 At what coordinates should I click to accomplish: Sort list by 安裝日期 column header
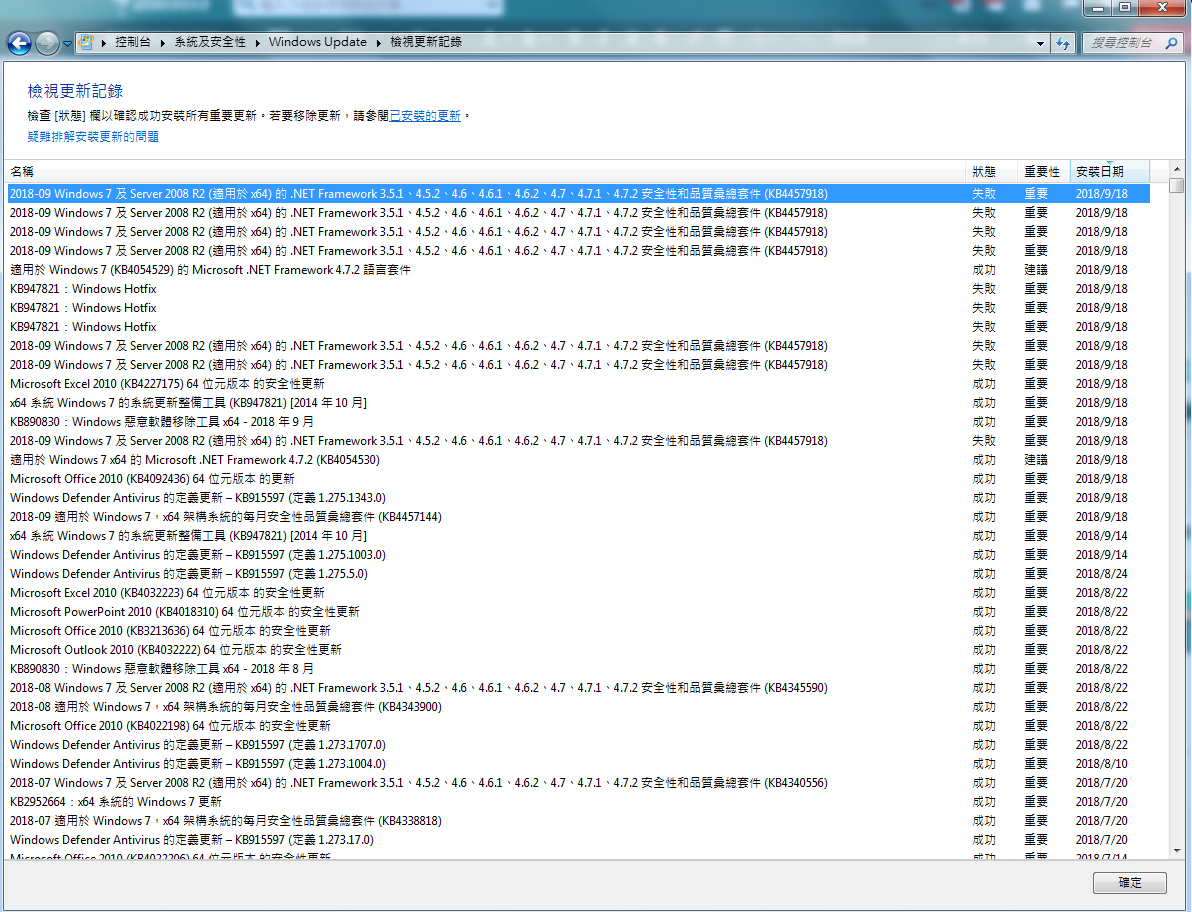1099,172
